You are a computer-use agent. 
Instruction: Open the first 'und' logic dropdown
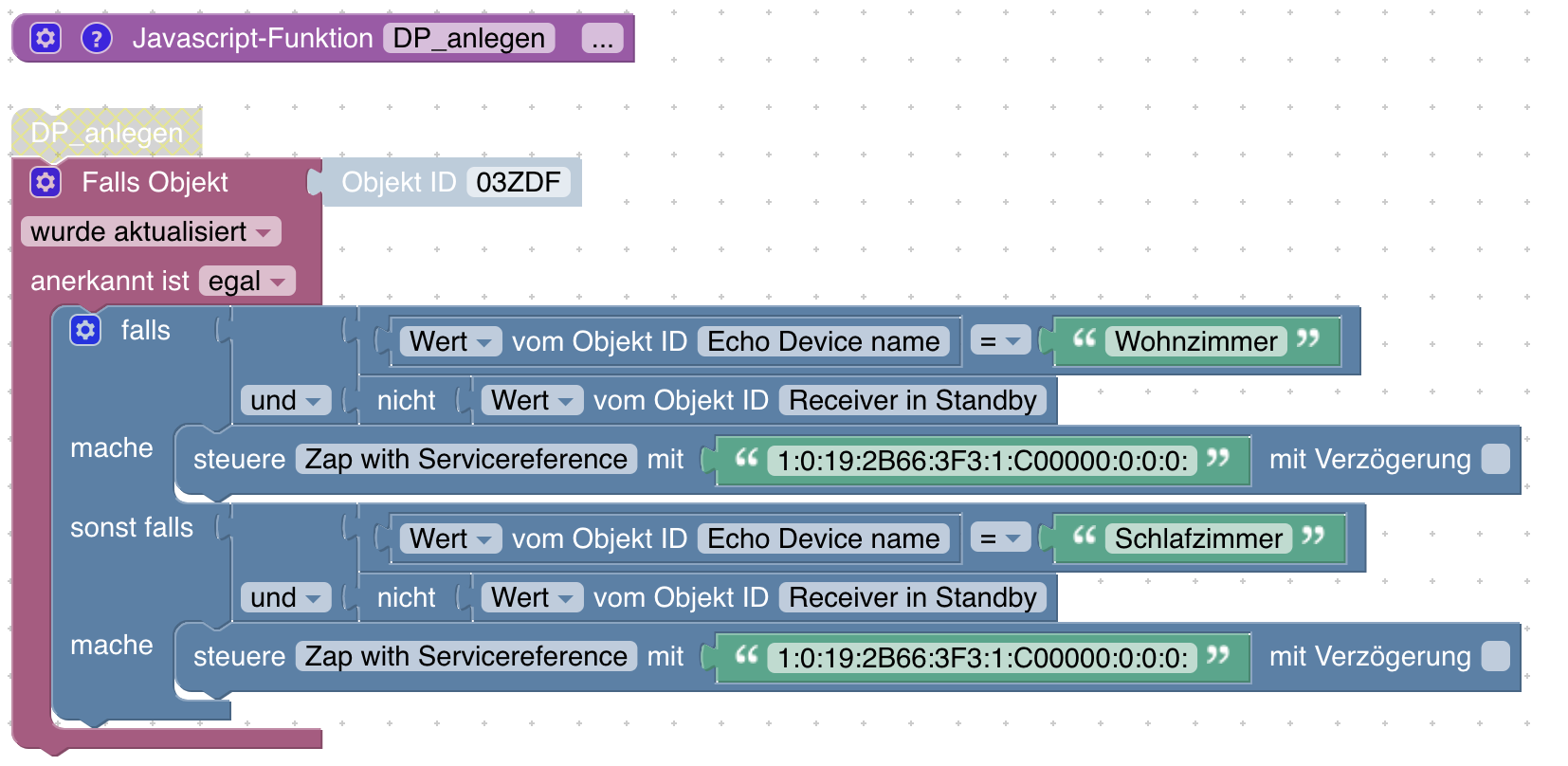[x=285, y=400]
